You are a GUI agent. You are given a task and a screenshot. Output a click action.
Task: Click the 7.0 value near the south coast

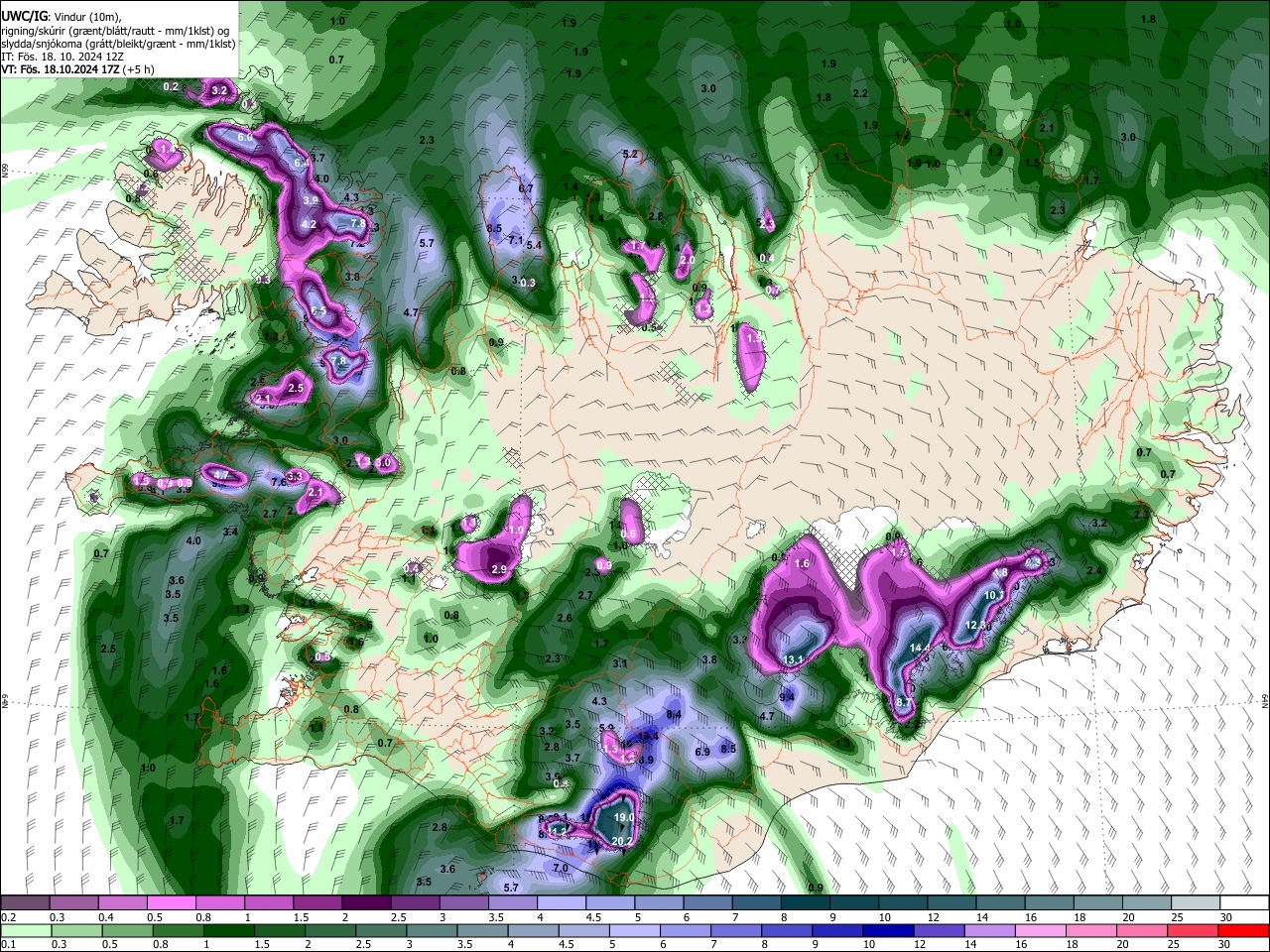tap(560, 868)
